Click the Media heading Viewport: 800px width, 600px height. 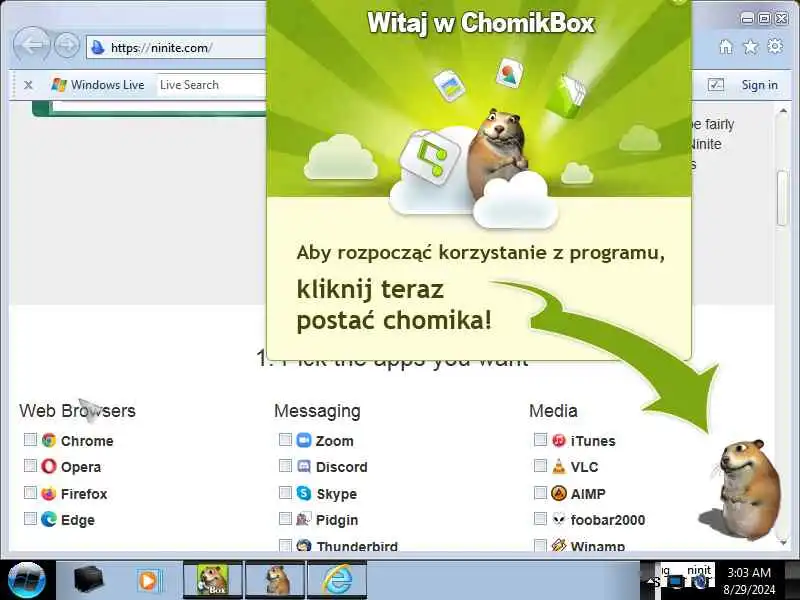tap(553, 411)
